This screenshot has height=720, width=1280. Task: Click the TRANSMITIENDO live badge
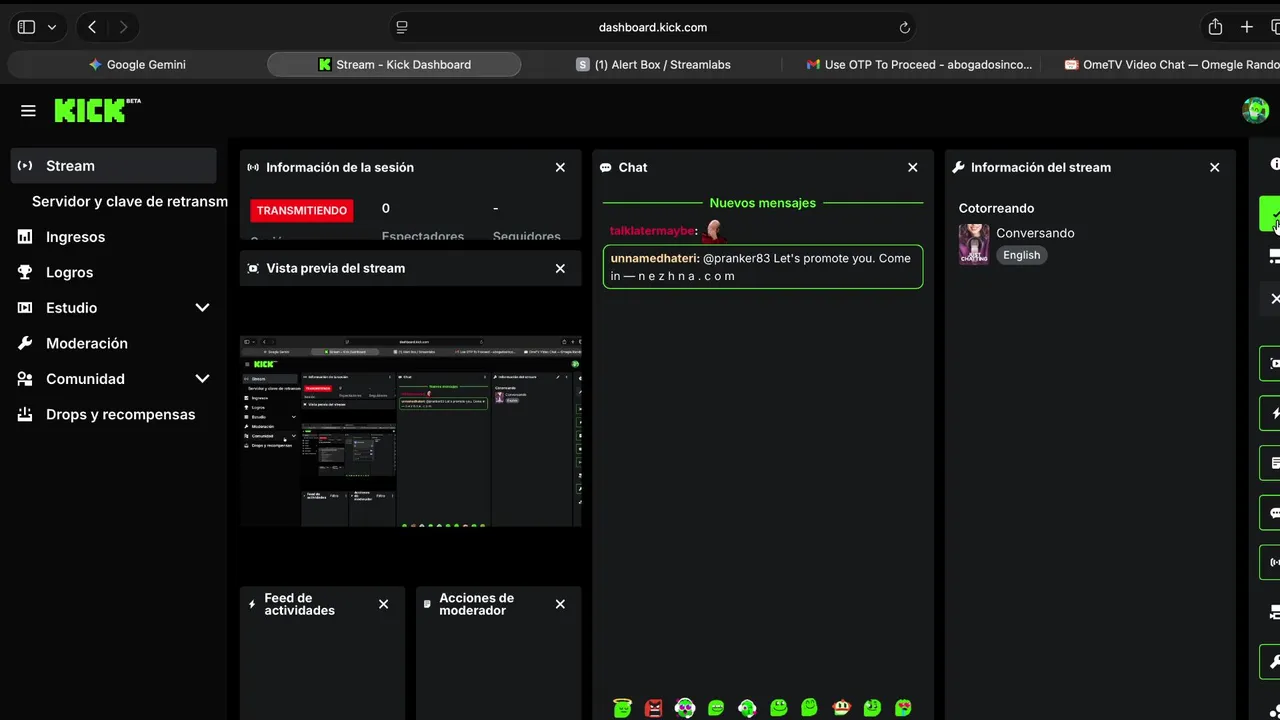(x=301, y=211)
